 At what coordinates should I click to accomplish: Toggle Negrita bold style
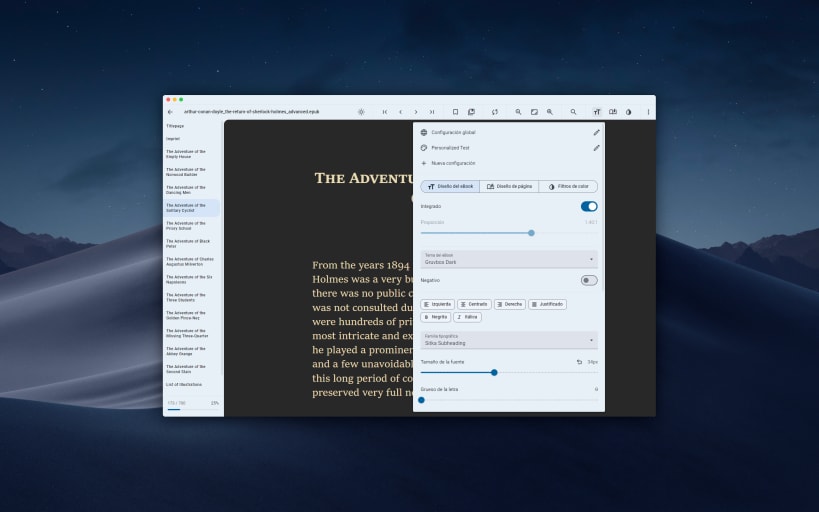point(436,317)
